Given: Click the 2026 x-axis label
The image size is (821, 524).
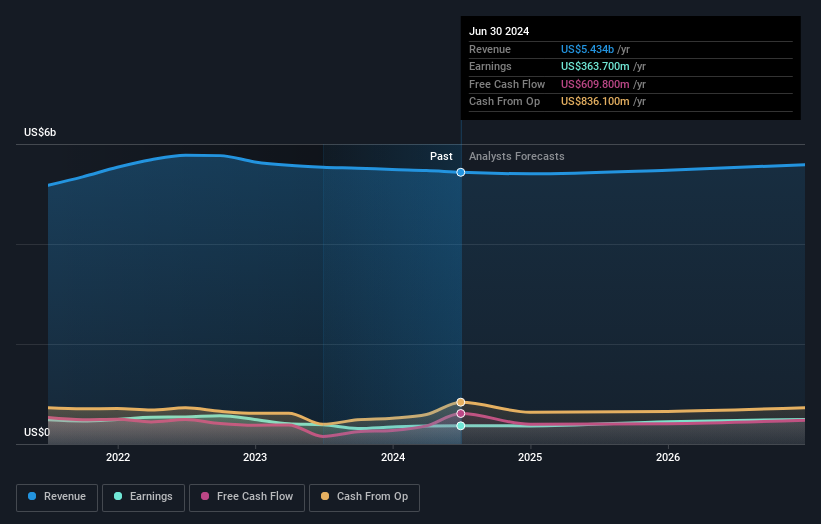Looking at the screenshot, I should click(668, 457).
